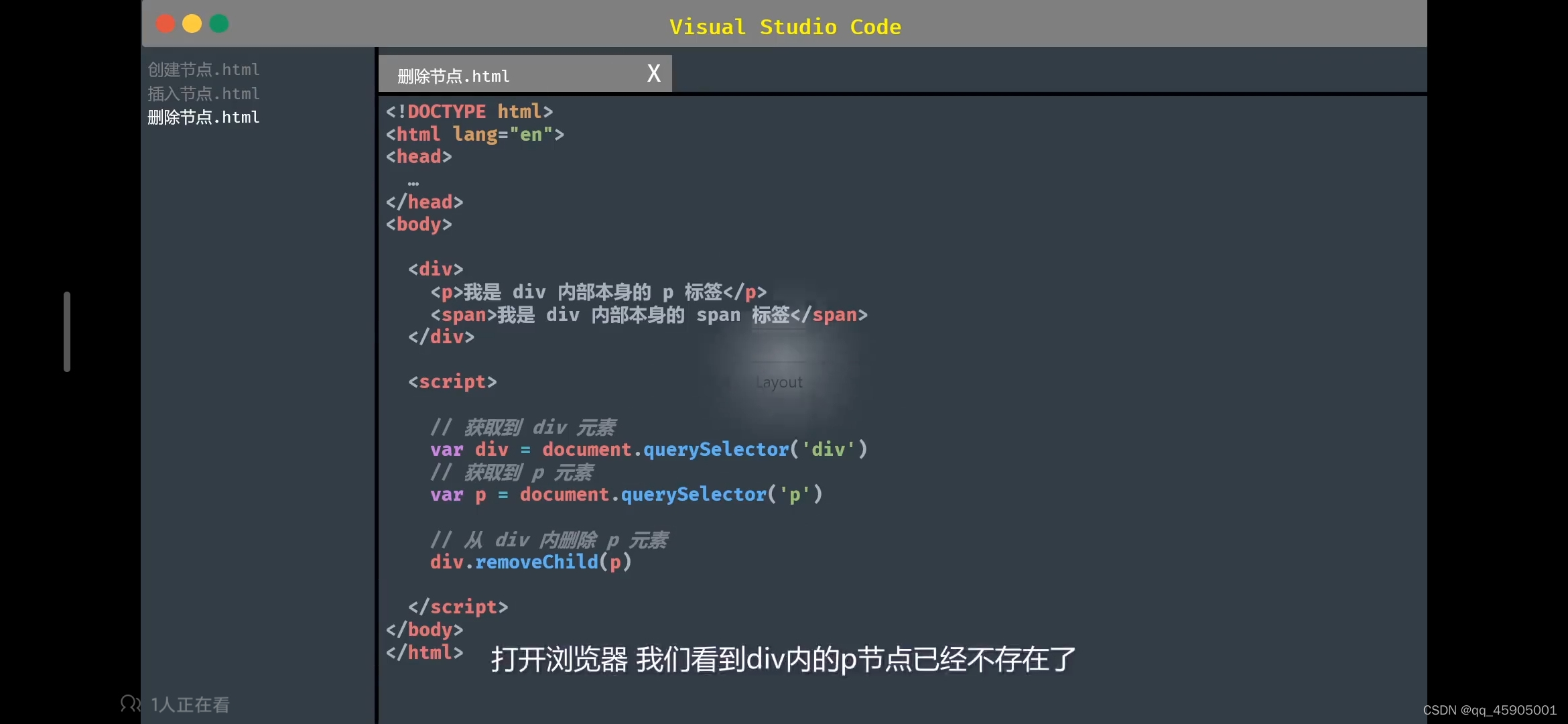
Task: Click the querySelector('div') code line
Action: coord(649,449)
